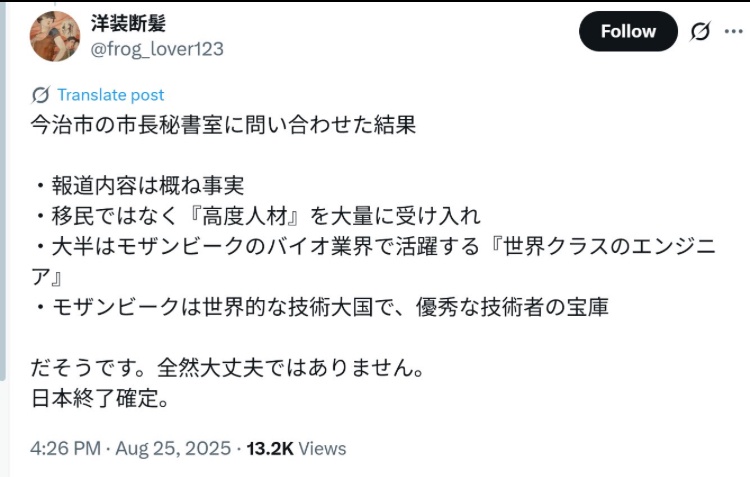Click the @frog_lover123 handle
This screenshot has width=750, height=477.
pyautogui.click(x=157, y=49)
